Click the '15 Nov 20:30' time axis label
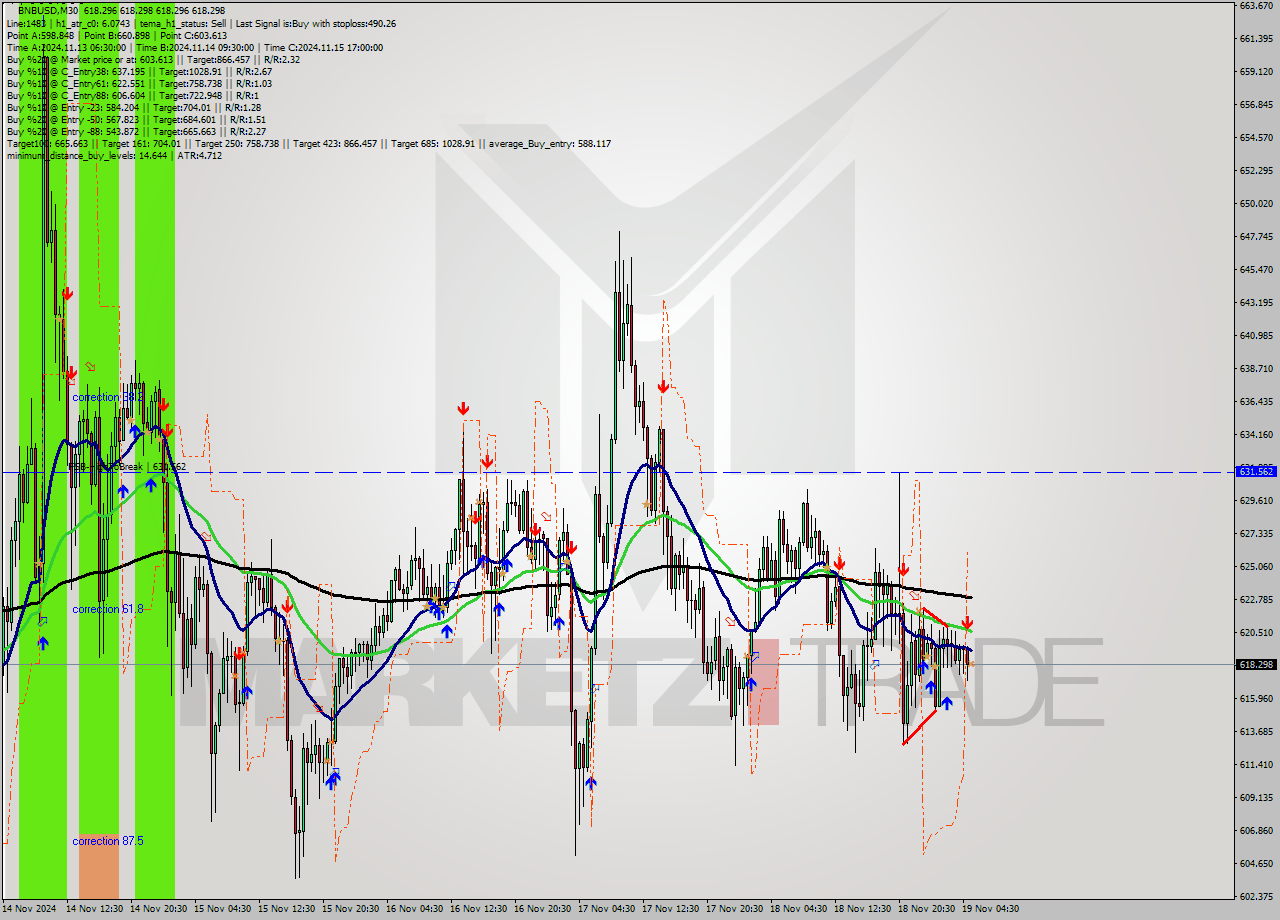The height and width of the screenshot is (920, 1280). [x=350, y=909]
